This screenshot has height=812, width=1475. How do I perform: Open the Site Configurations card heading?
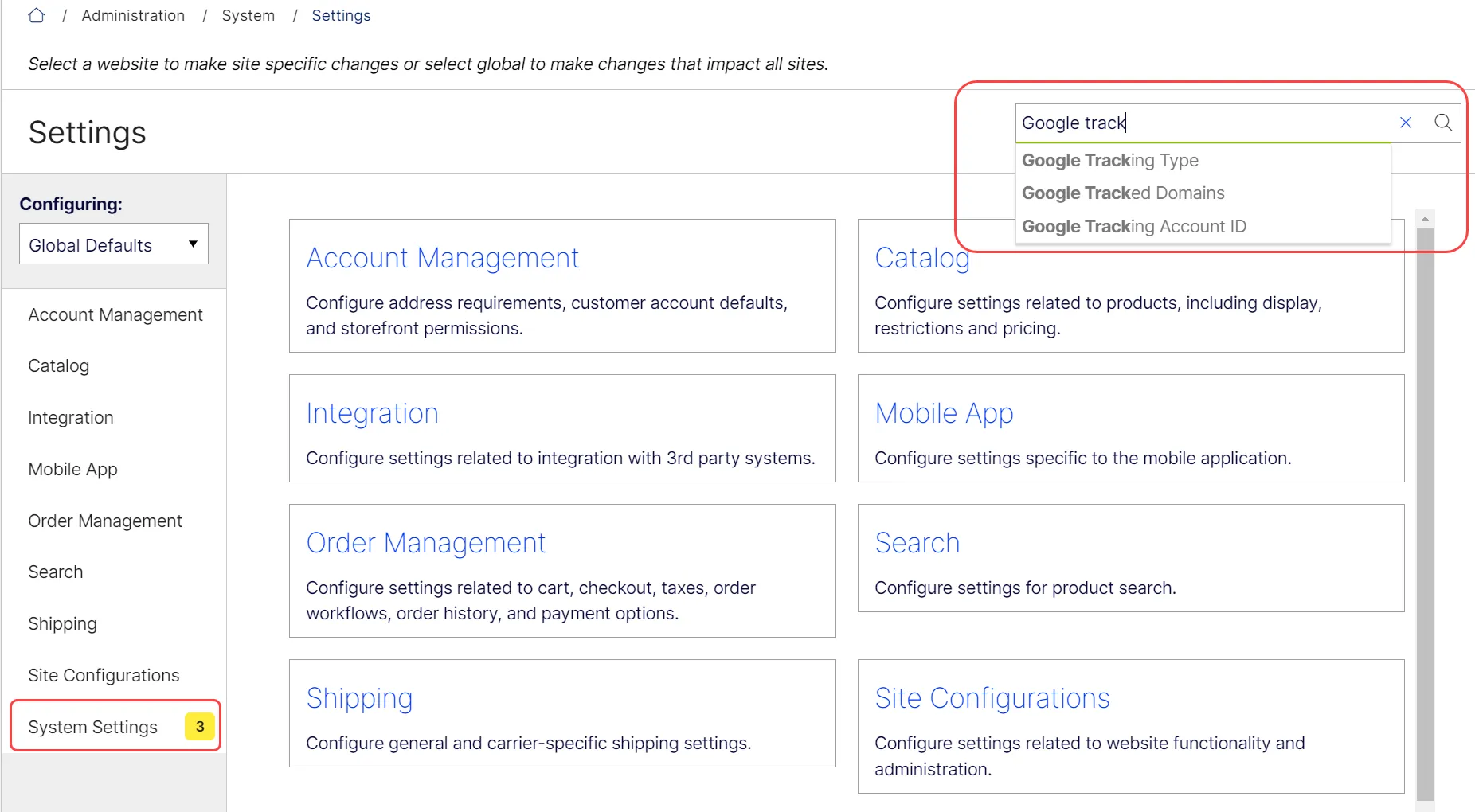click(x=992, y=698)
